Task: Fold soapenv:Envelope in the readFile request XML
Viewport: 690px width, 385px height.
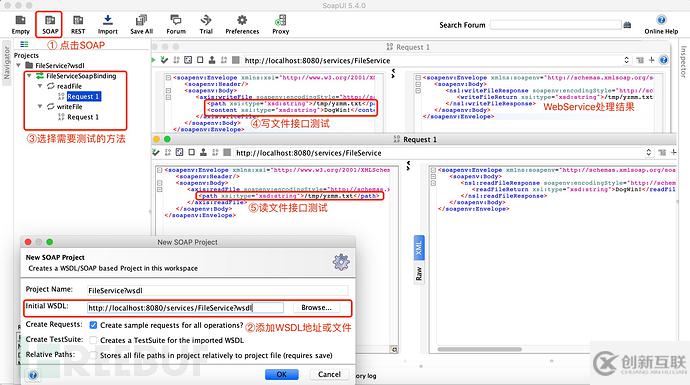Action: point(160,170)
